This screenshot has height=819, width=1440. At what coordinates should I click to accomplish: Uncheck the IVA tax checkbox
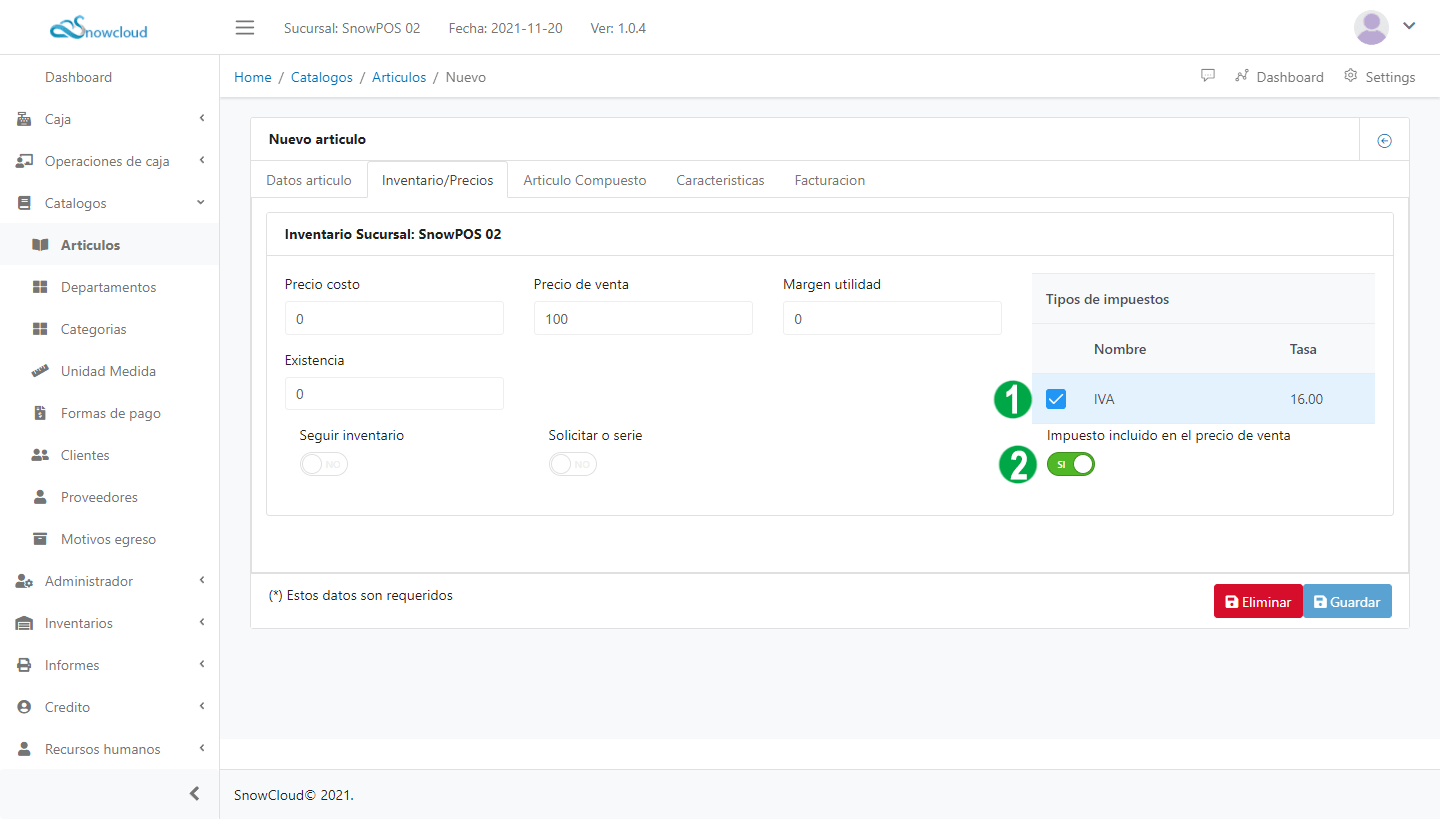[x=1056, y=399]
